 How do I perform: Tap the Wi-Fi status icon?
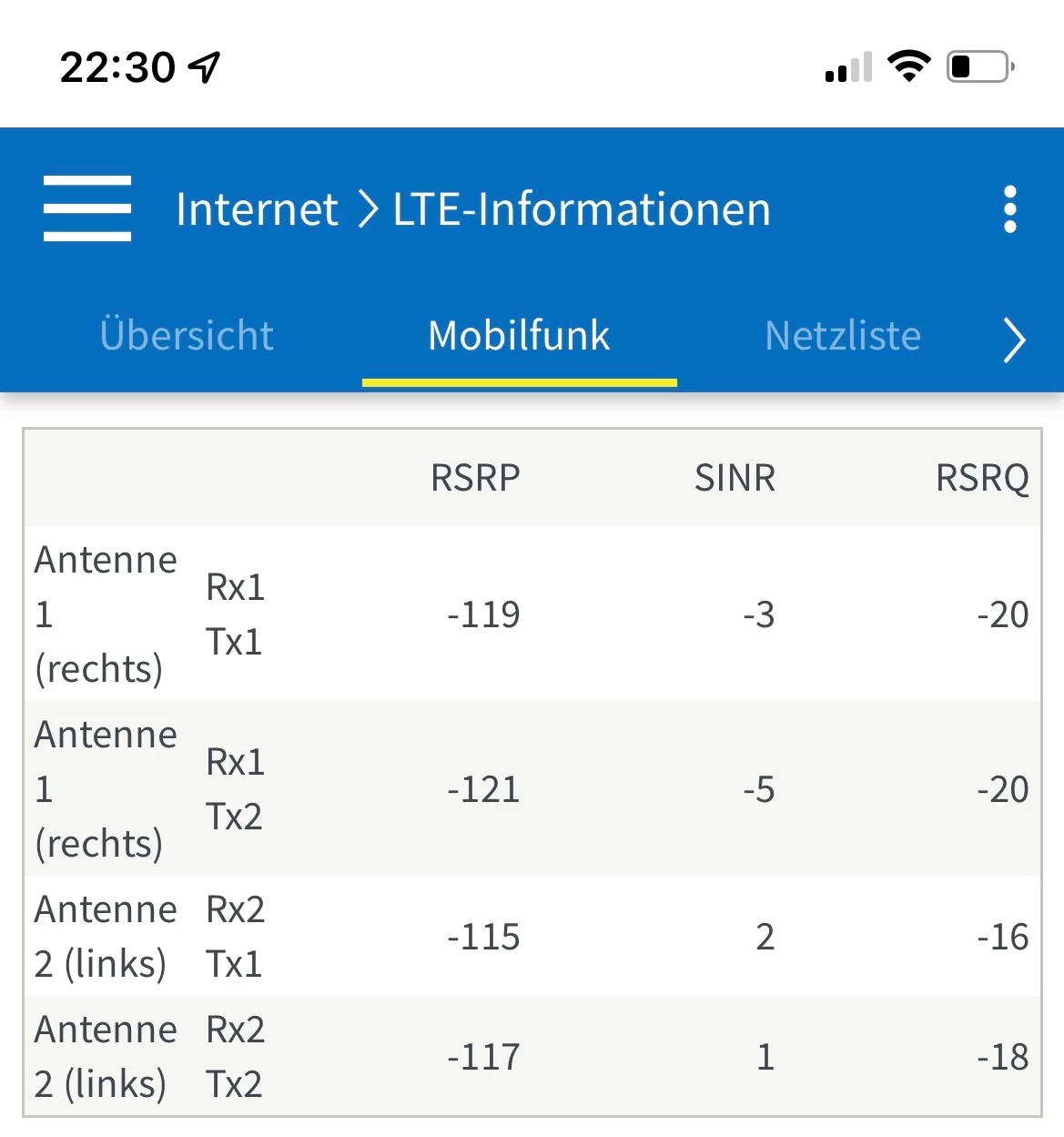[x=908, y=66]
